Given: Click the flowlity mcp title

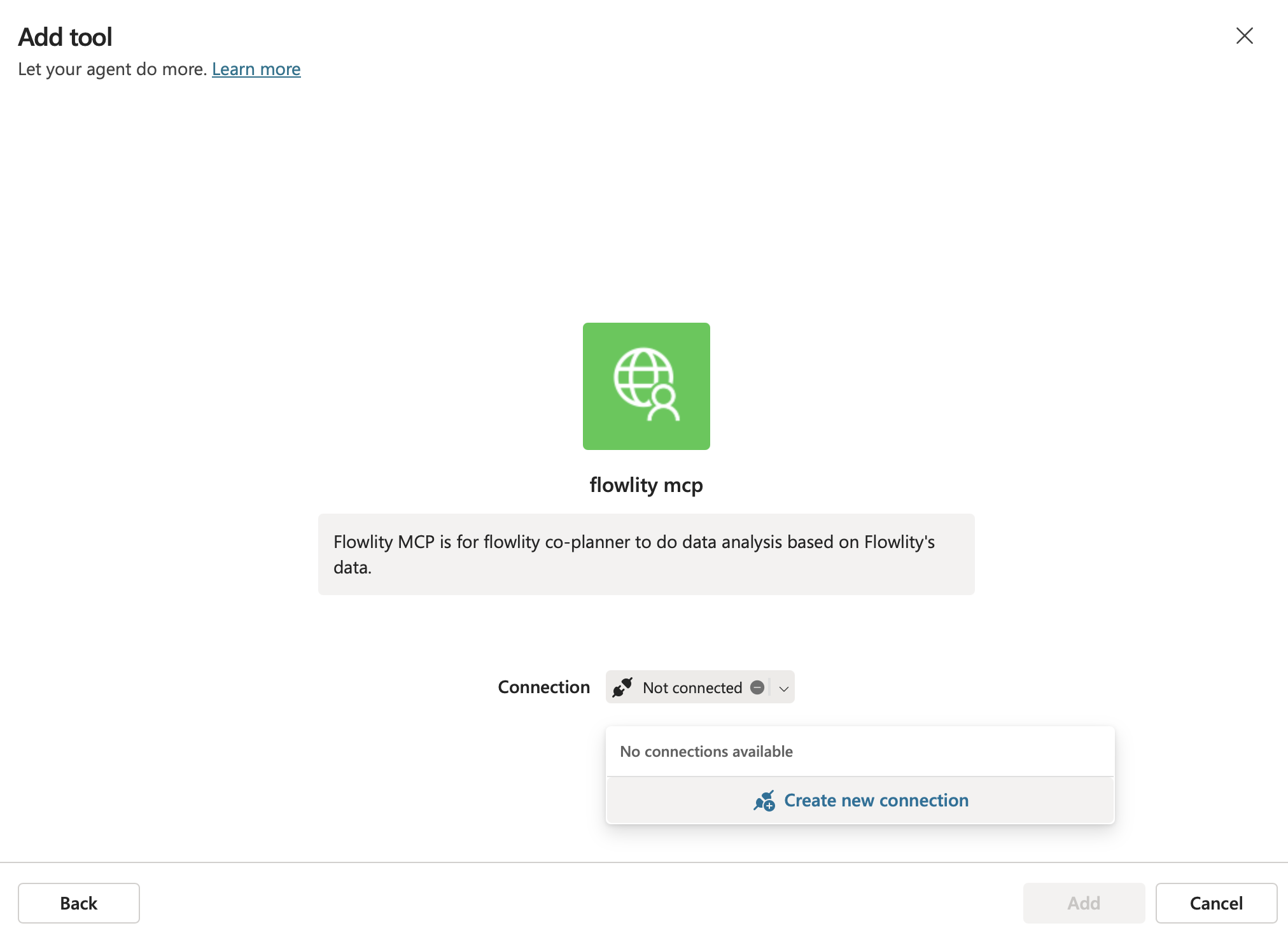Looking at the screenshot, I should [646, 485].
